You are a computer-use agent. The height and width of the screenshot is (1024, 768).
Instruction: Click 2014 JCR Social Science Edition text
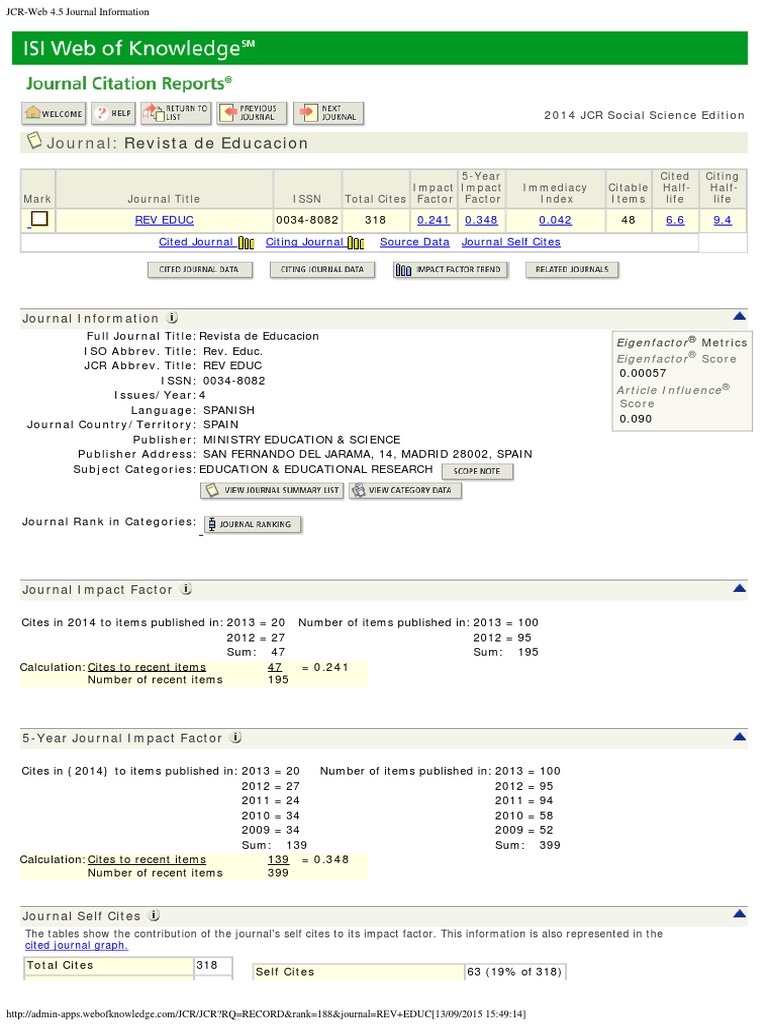644,116
